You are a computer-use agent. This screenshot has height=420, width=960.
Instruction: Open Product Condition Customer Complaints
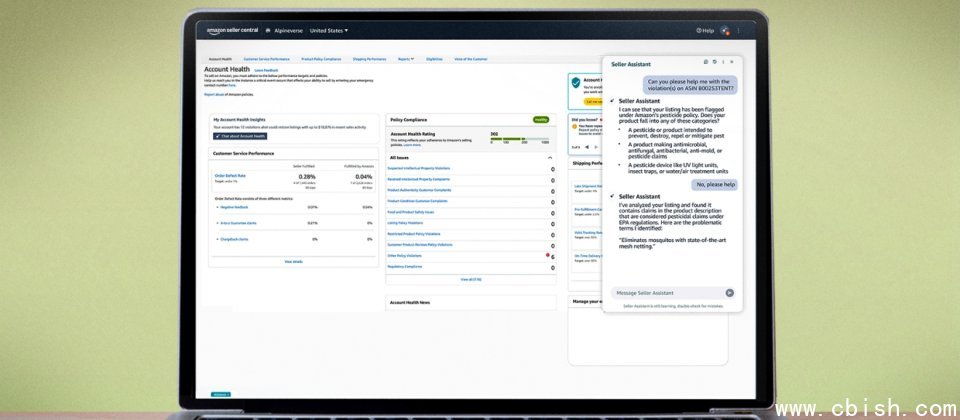[x=417, y=201]
